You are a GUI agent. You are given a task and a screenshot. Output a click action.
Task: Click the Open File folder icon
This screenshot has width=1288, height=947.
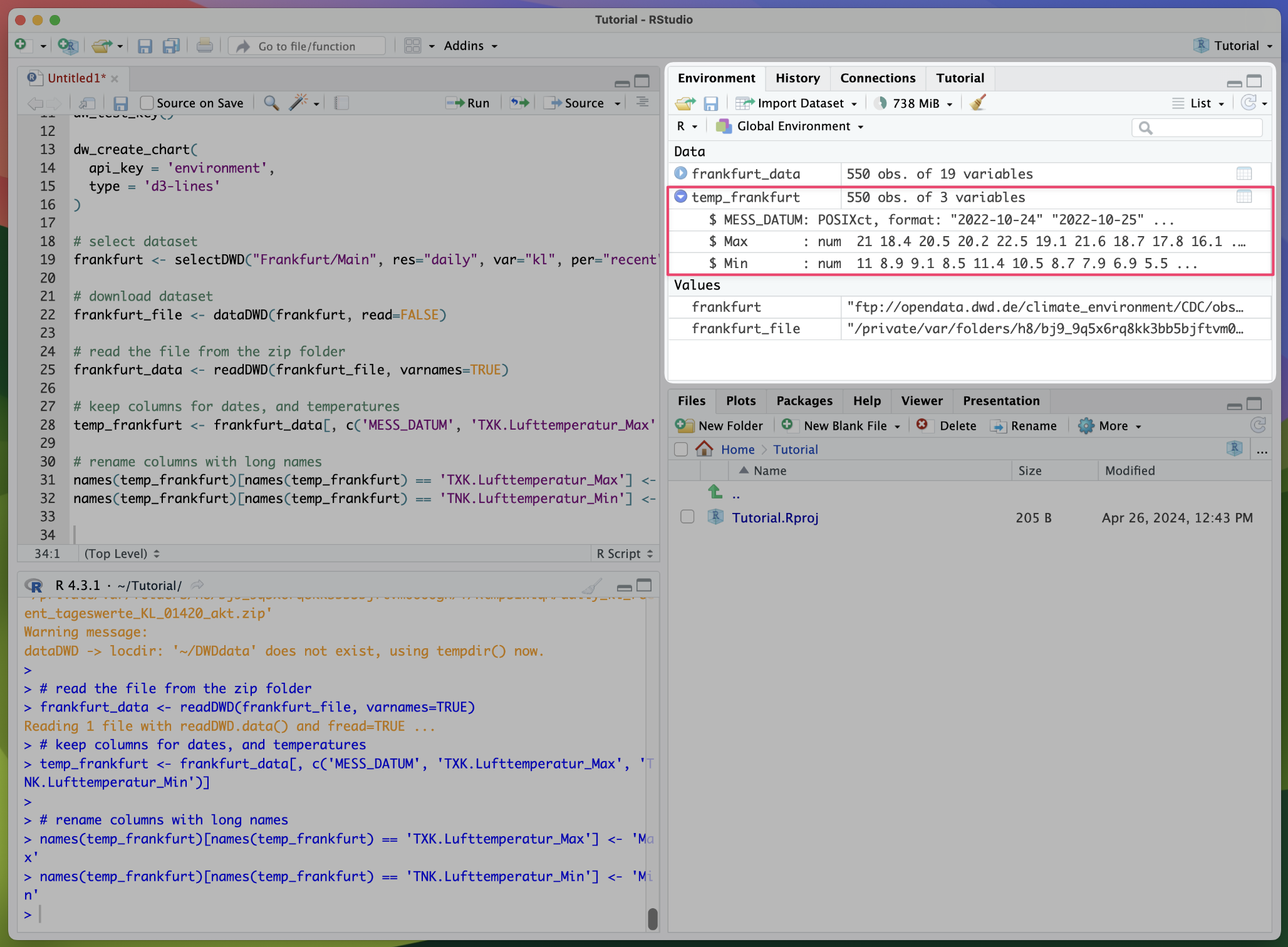click(x=102, y=45)
